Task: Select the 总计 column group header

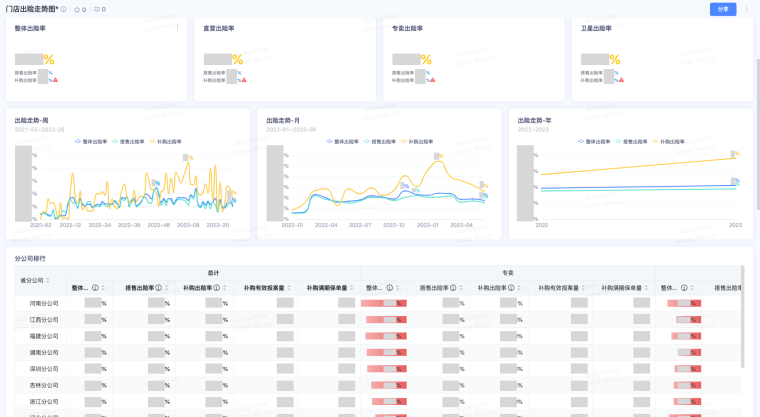Action: click(213, 272)
